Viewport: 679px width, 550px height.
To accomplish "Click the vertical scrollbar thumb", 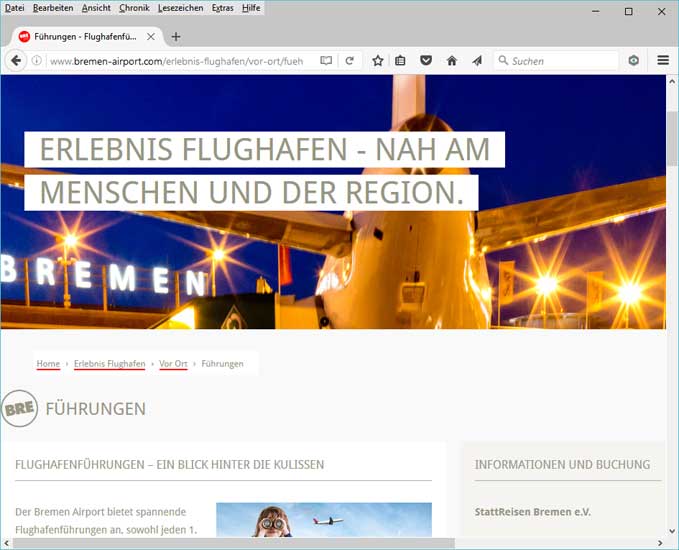I will pyautogui.click(x=672, y=141).
